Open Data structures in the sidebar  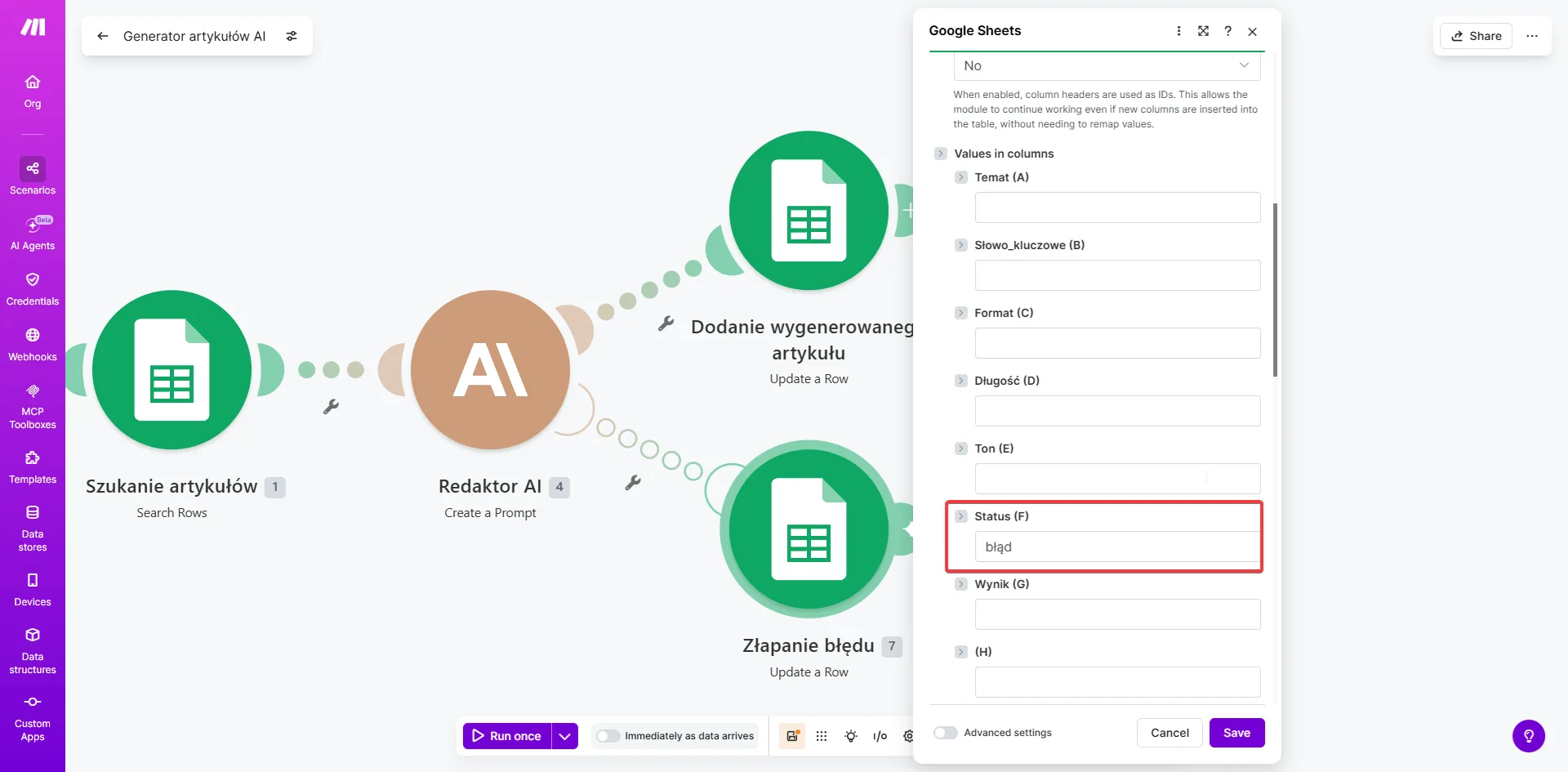(x=33, y=650)
